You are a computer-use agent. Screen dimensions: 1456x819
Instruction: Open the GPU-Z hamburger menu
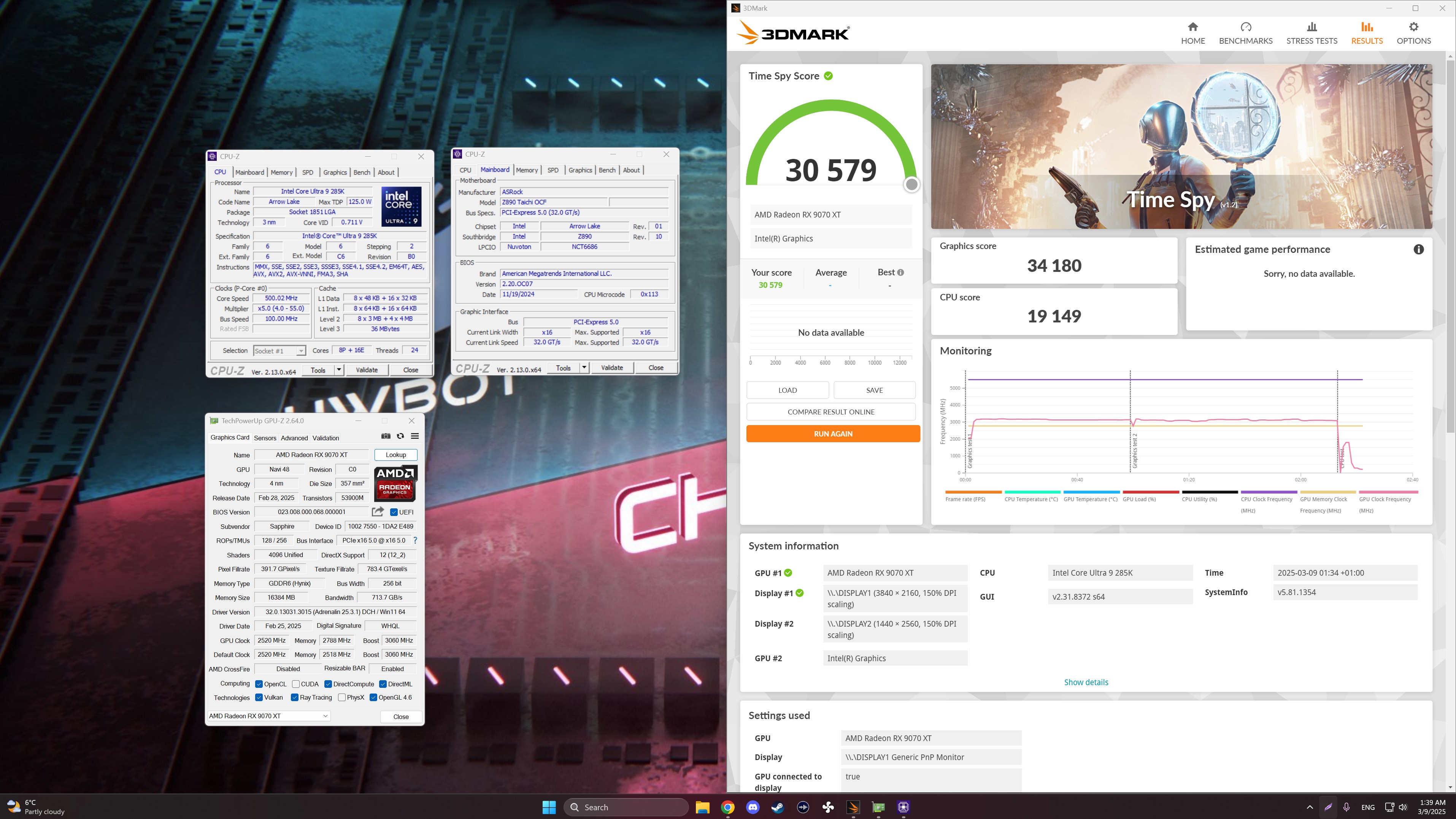tap(415, 436)
